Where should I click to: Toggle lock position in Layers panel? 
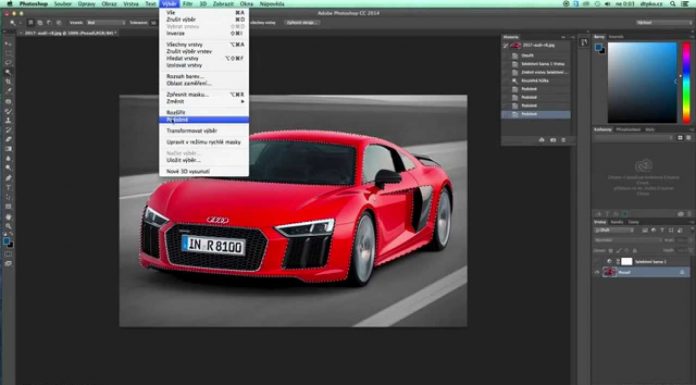pos(627,251)
